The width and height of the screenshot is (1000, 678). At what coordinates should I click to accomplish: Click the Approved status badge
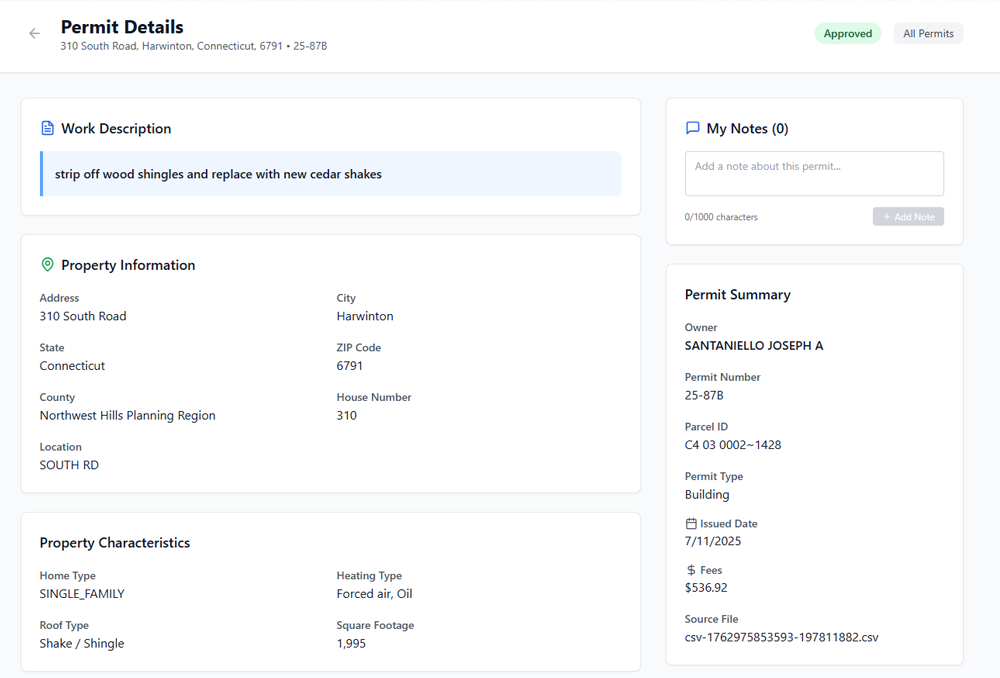[847, 34]
